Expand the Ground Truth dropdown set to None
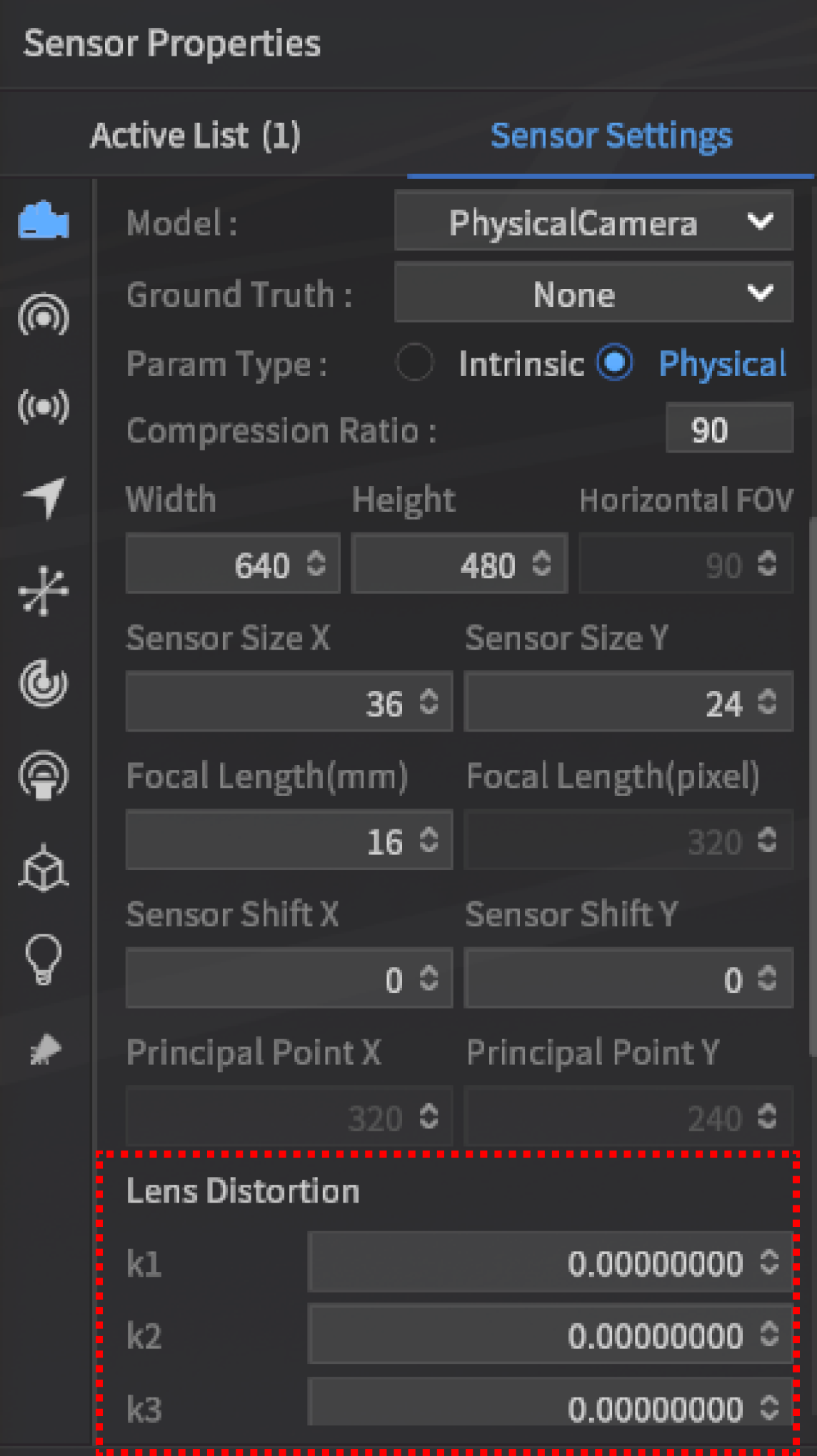Viewport: 817px width, 1456px height. 593,293
